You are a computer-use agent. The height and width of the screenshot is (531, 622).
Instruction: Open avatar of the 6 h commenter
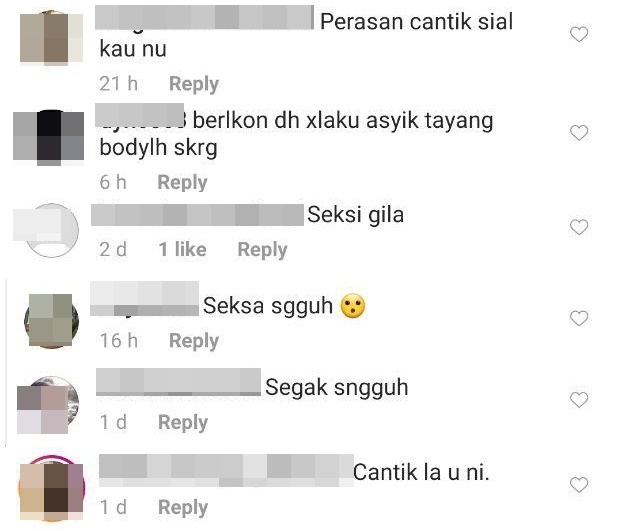pos(48,137)
